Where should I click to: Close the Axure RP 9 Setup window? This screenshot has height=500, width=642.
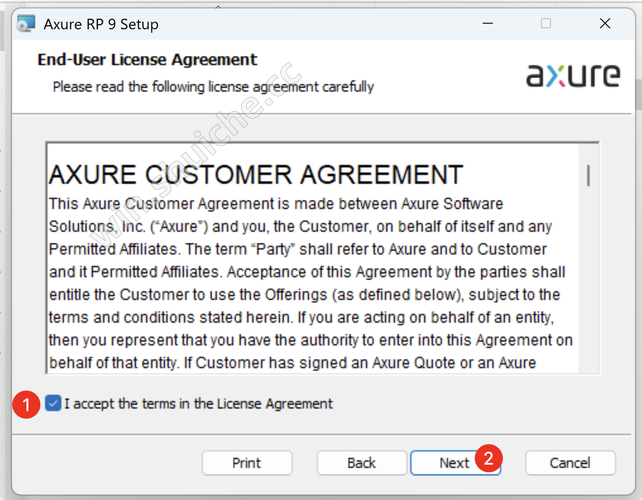pos(605,23)
